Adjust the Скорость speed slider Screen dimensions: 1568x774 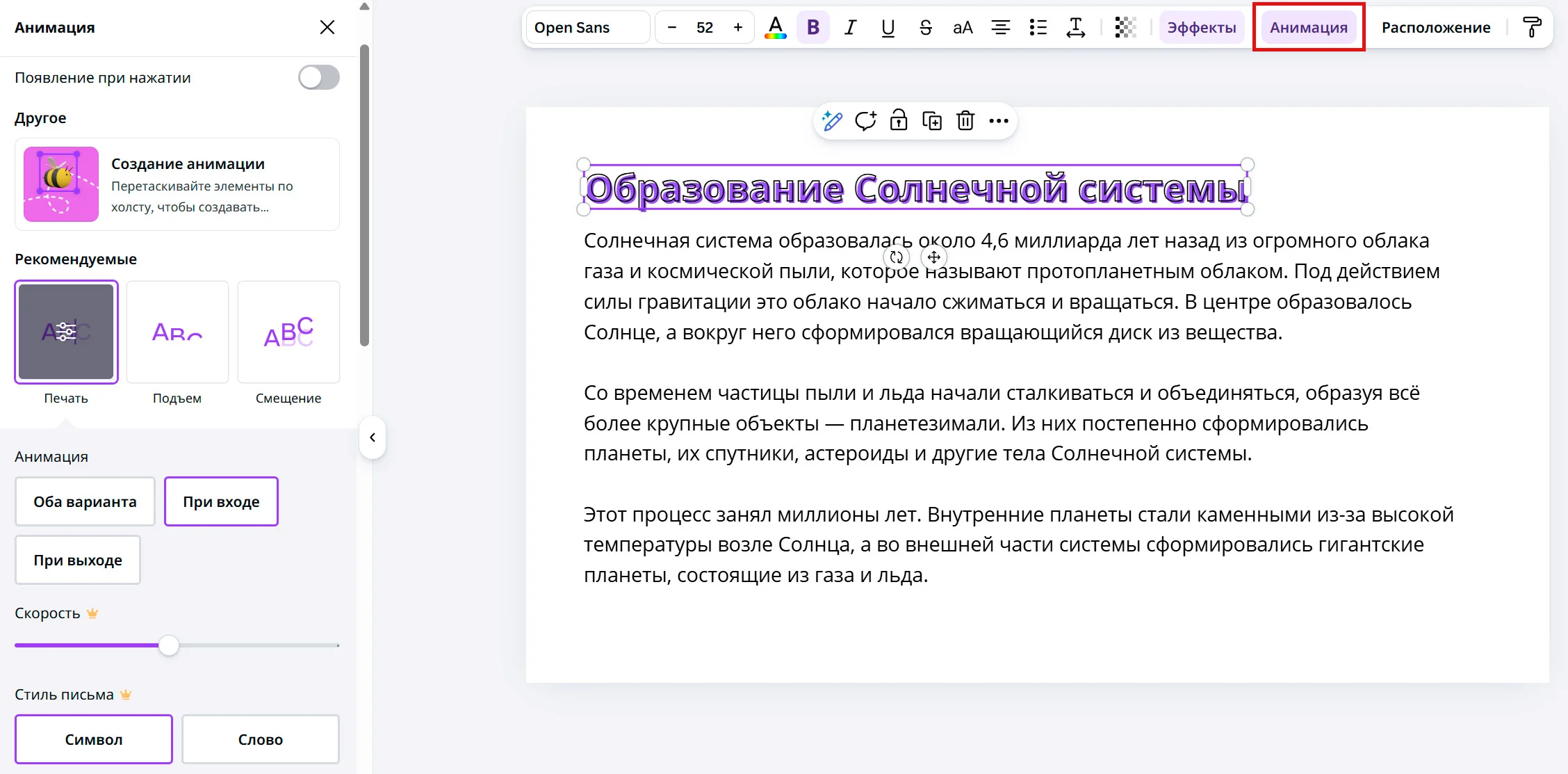pos(169,645)
